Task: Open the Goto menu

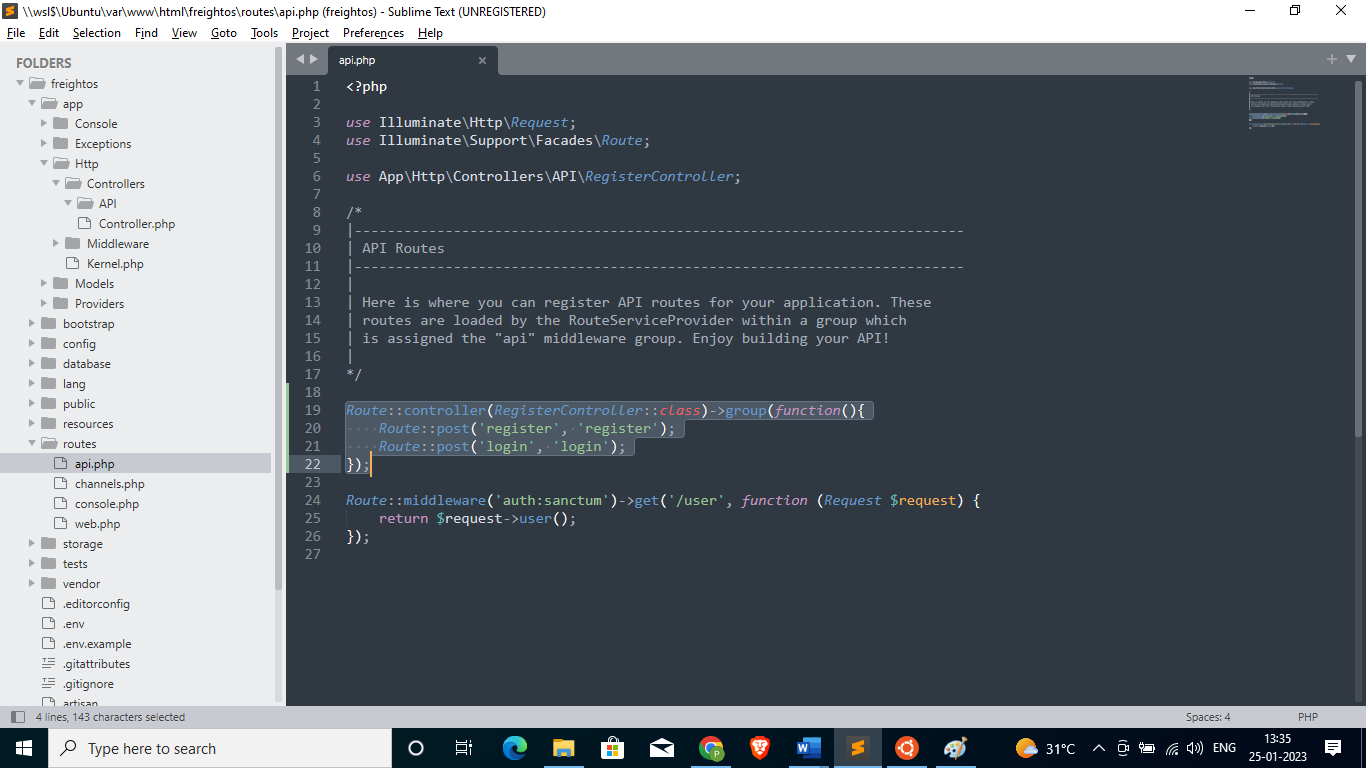Action: point(224,33)
